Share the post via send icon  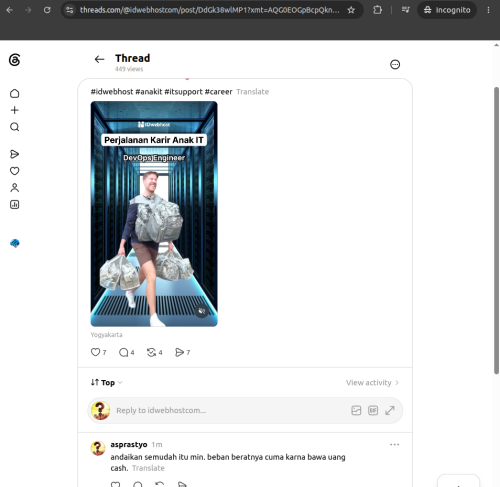point(179,352)
